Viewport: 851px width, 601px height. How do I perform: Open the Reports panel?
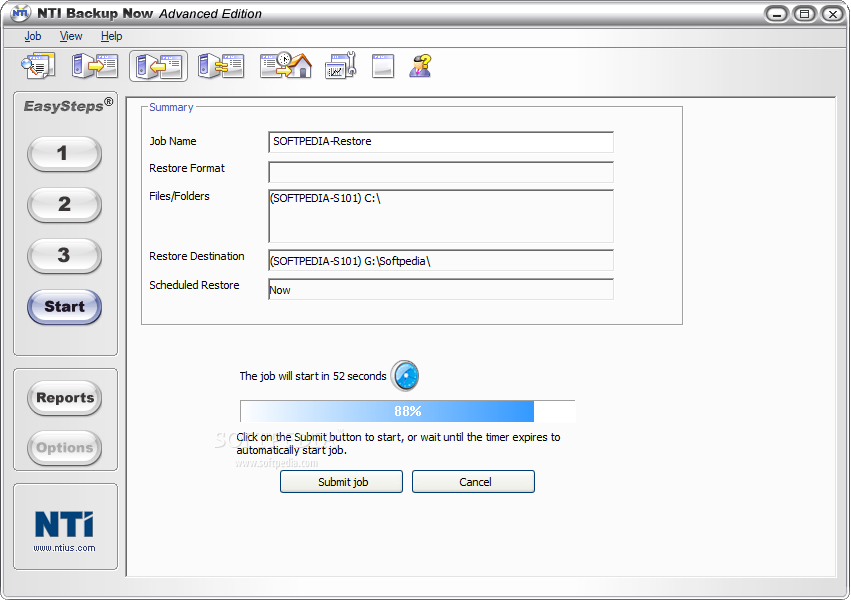pos(65,398)
